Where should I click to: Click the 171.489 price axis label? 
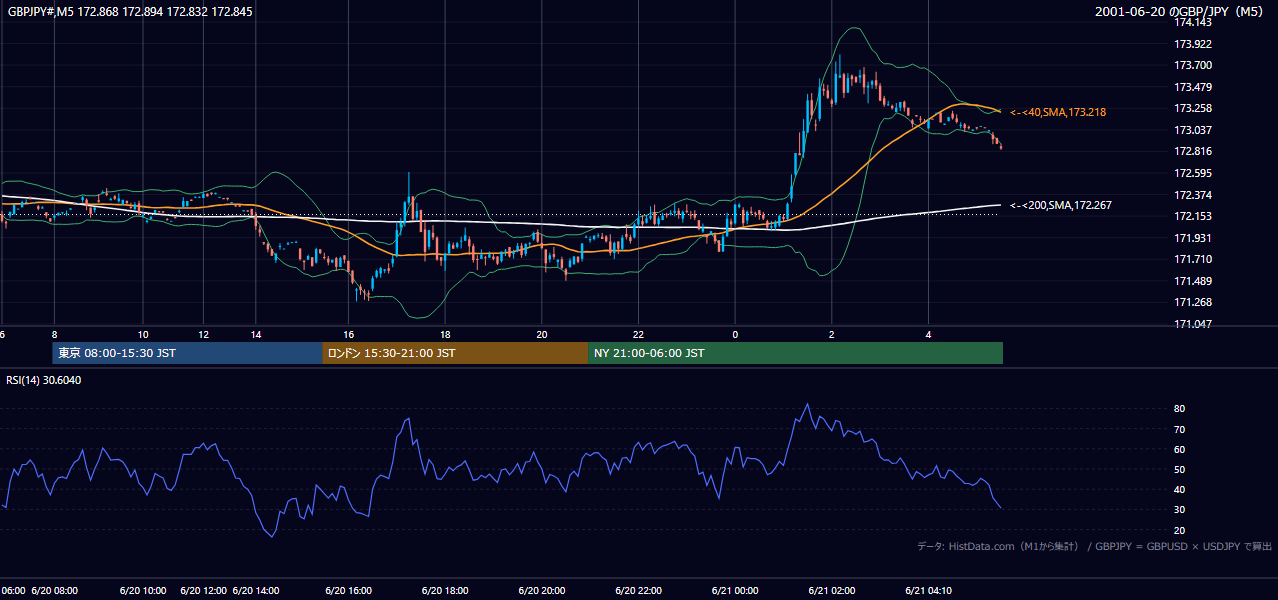1192,281
